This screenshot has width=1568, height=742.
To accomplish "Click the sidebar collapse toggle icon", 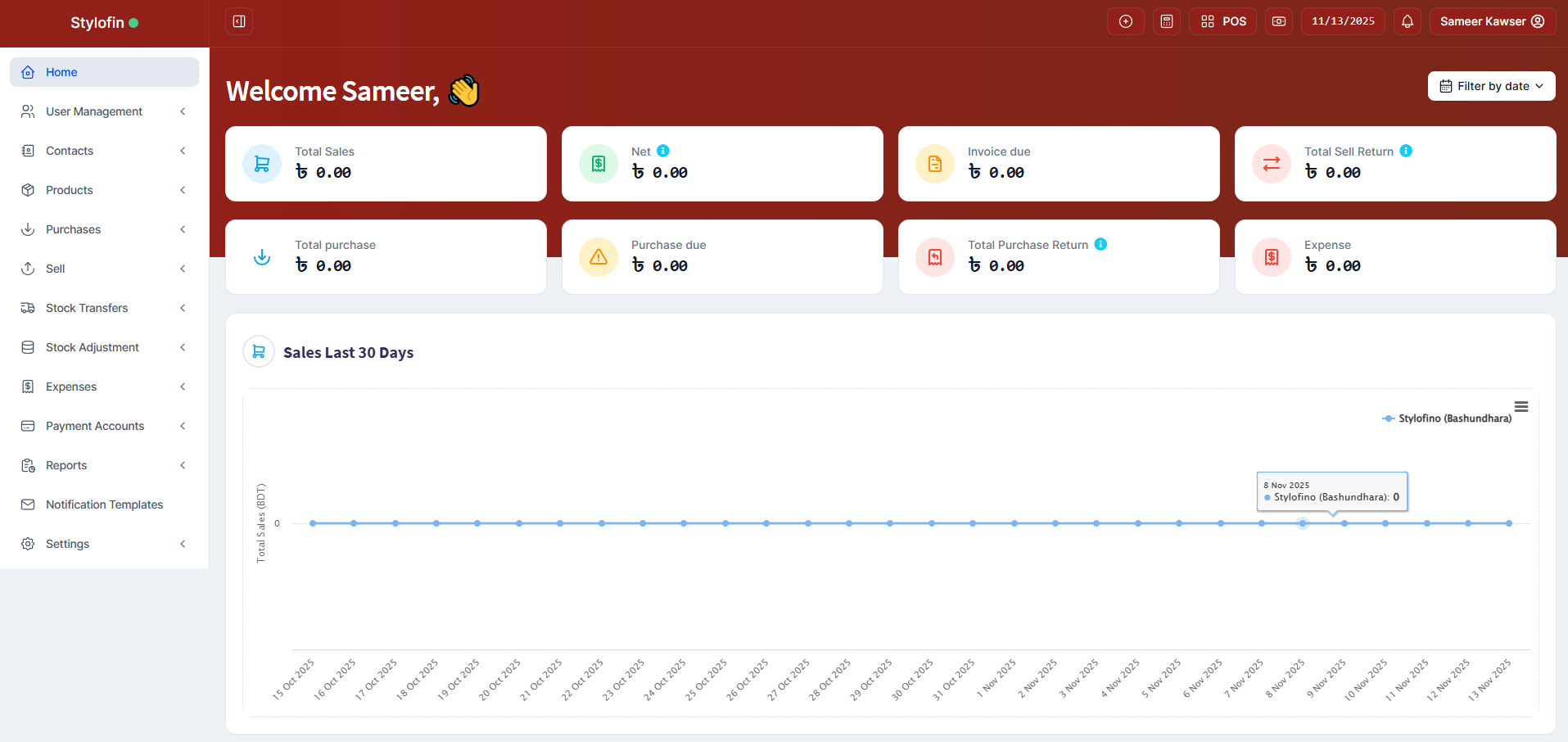I will (239, 21).
